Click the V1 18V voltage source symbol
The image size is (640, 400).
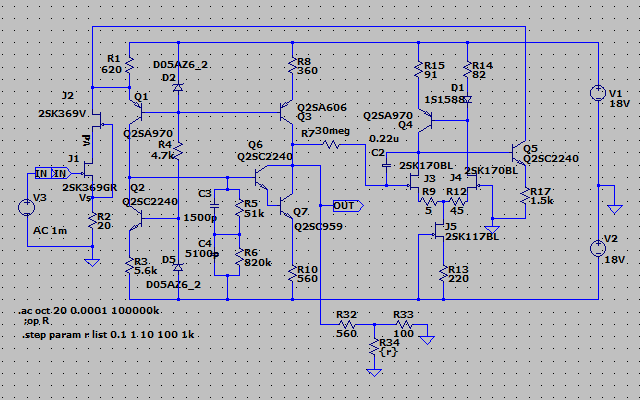pos(599,95)
